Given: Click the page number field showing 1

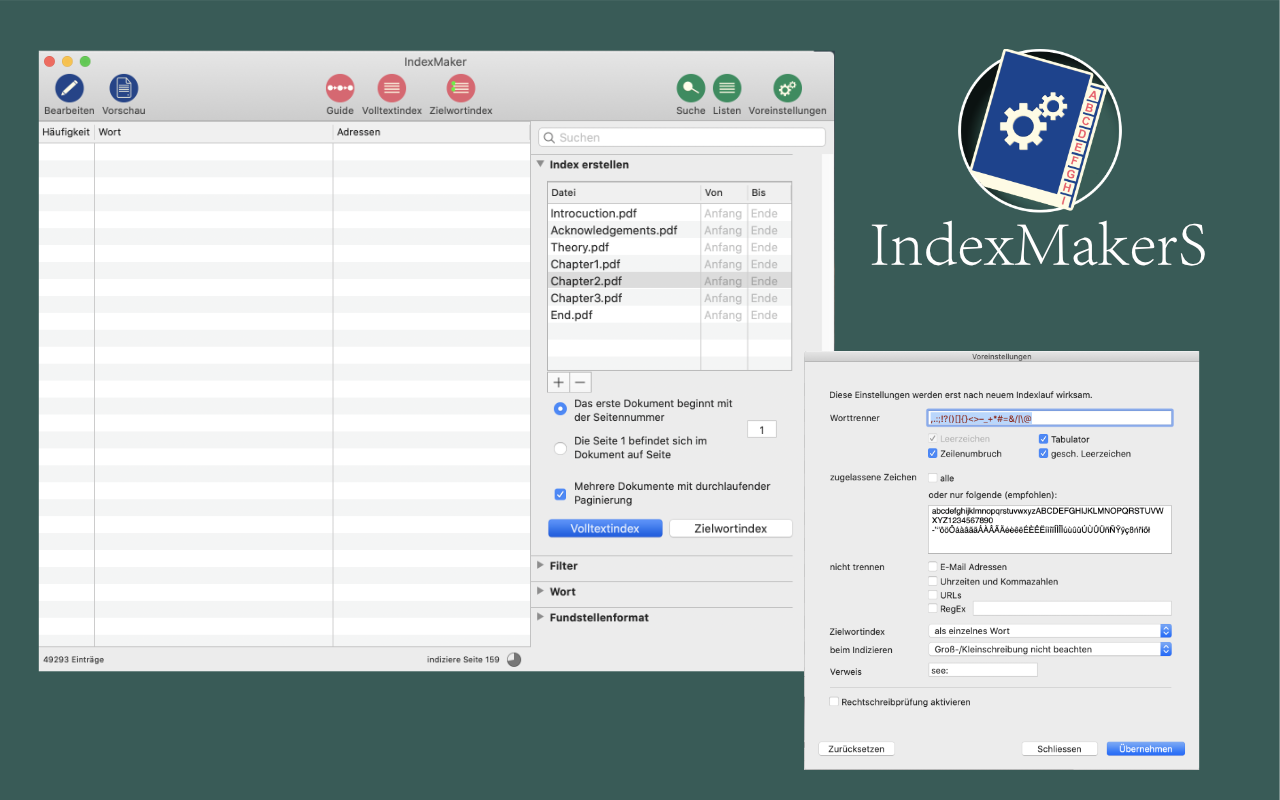Looking at the screenshot, I should [x=762, y=430].
